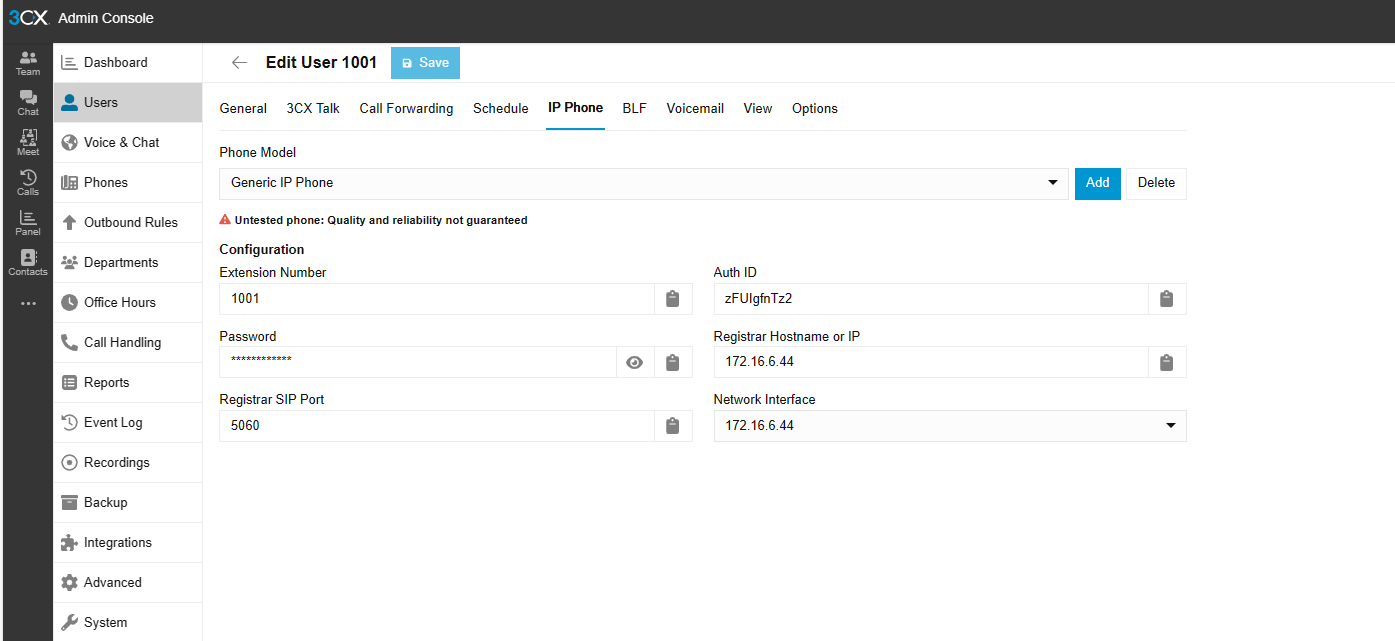The image size is (1395, 641).
Task: Open the View tab
Action: 758,108
